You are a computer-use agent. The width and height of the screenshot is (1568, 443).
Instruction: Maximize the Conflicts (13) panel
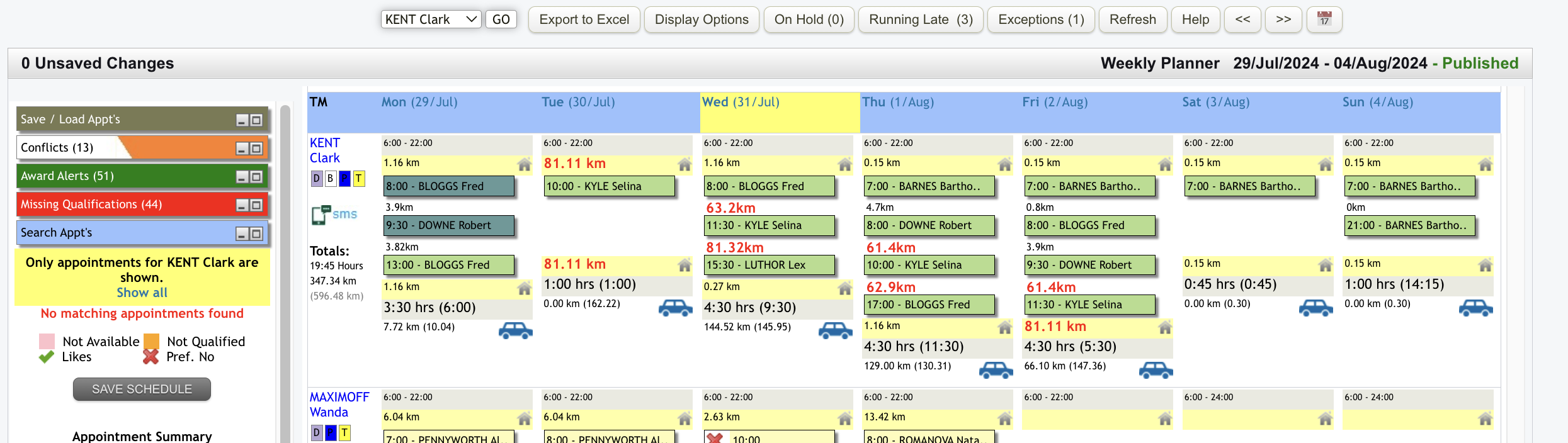256,149
